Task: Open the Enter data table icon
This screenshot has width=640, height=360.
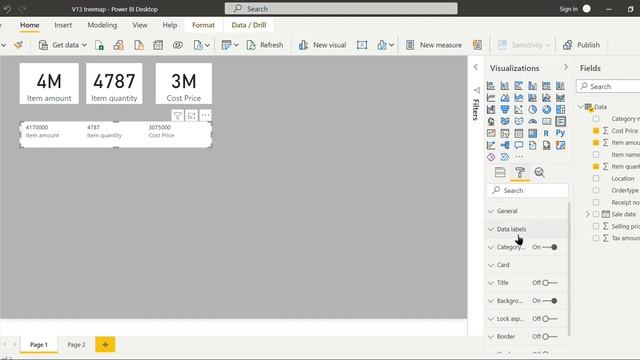Action: pyautogui.click(x=158, y=45)
